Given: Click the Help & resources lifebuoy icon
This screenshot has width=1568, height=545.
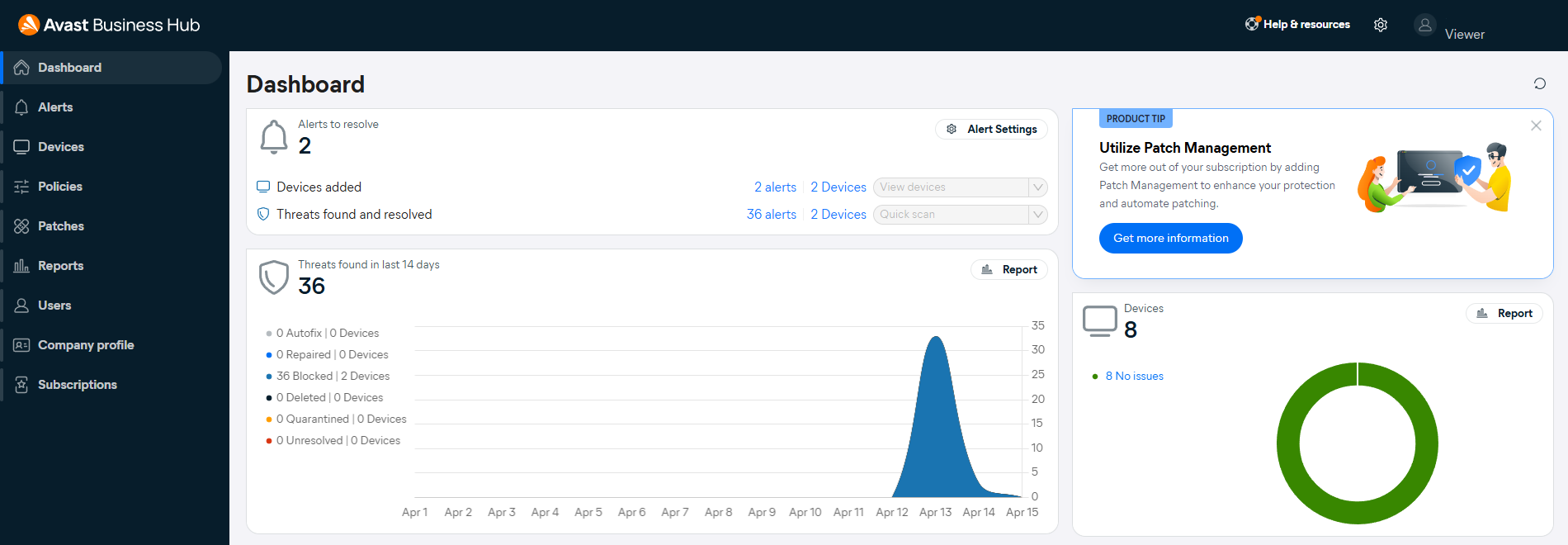Looking at the screenshot, I should tap(1253, 24).
